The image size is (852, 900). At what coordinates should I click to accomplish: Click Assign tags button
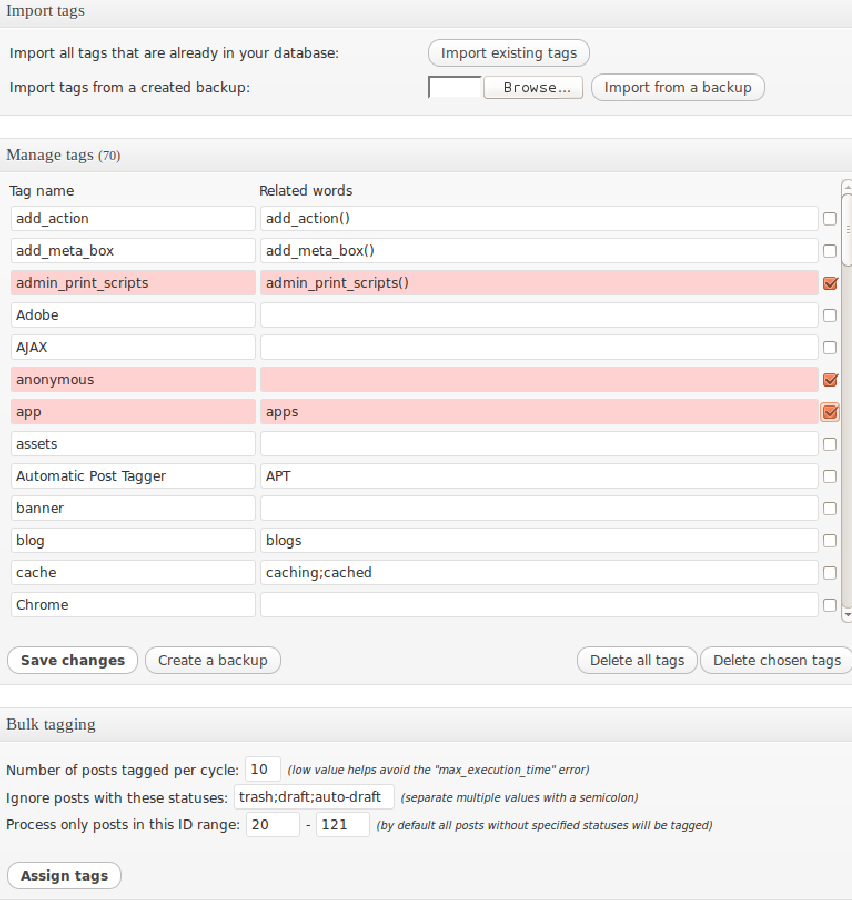(64, 876)
